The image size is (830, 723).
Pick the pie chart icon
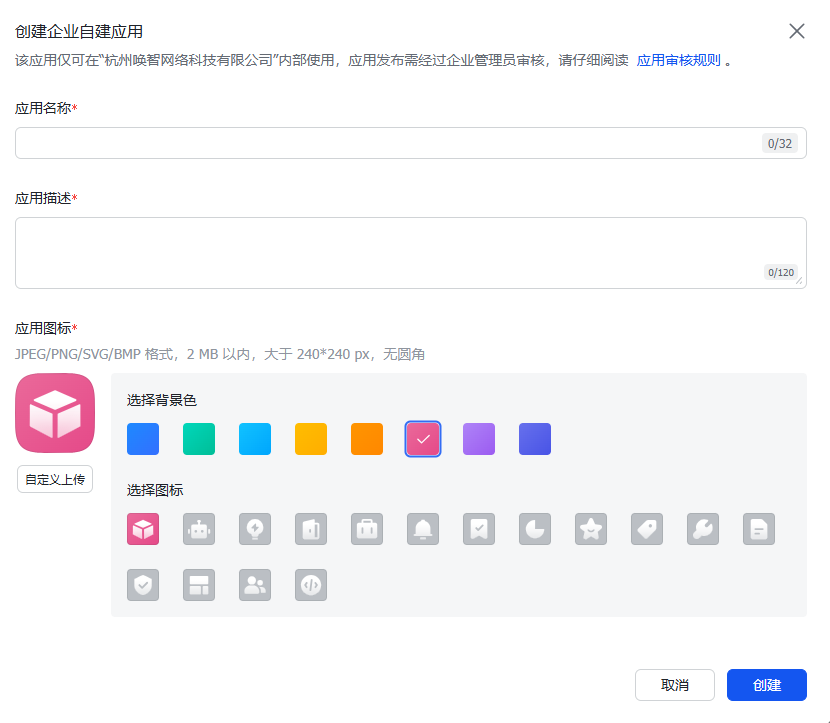535,529
